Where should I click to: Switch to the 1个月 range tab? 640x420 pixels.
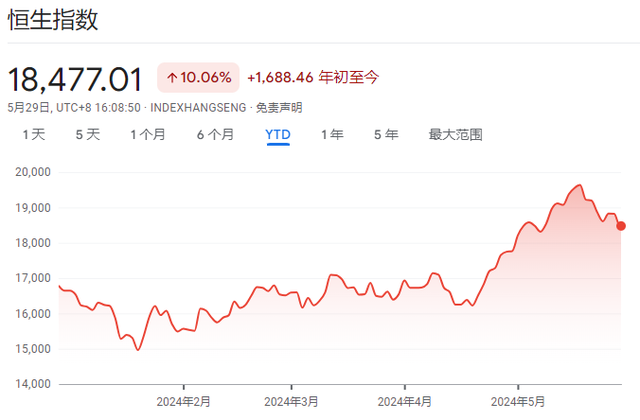tap(148, 134)
